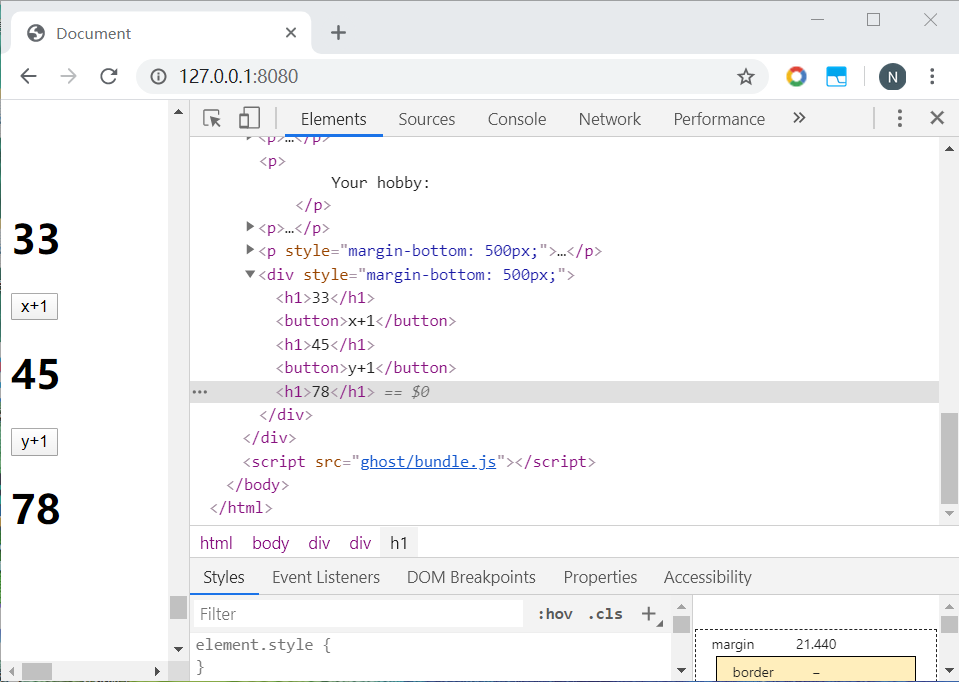
Task: Click the 78 heading on page
Action: [35, 510]
